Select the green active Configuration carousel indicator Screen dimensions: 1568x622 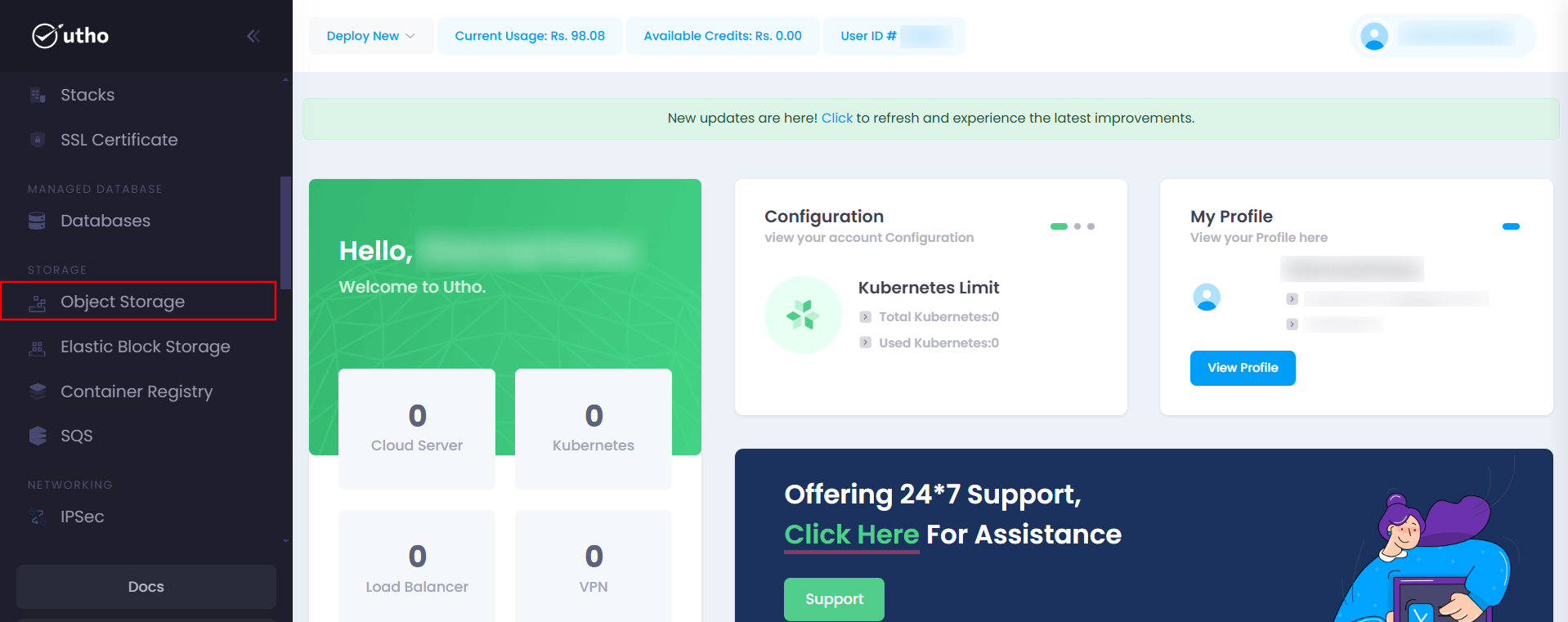tap(1059, 226)
